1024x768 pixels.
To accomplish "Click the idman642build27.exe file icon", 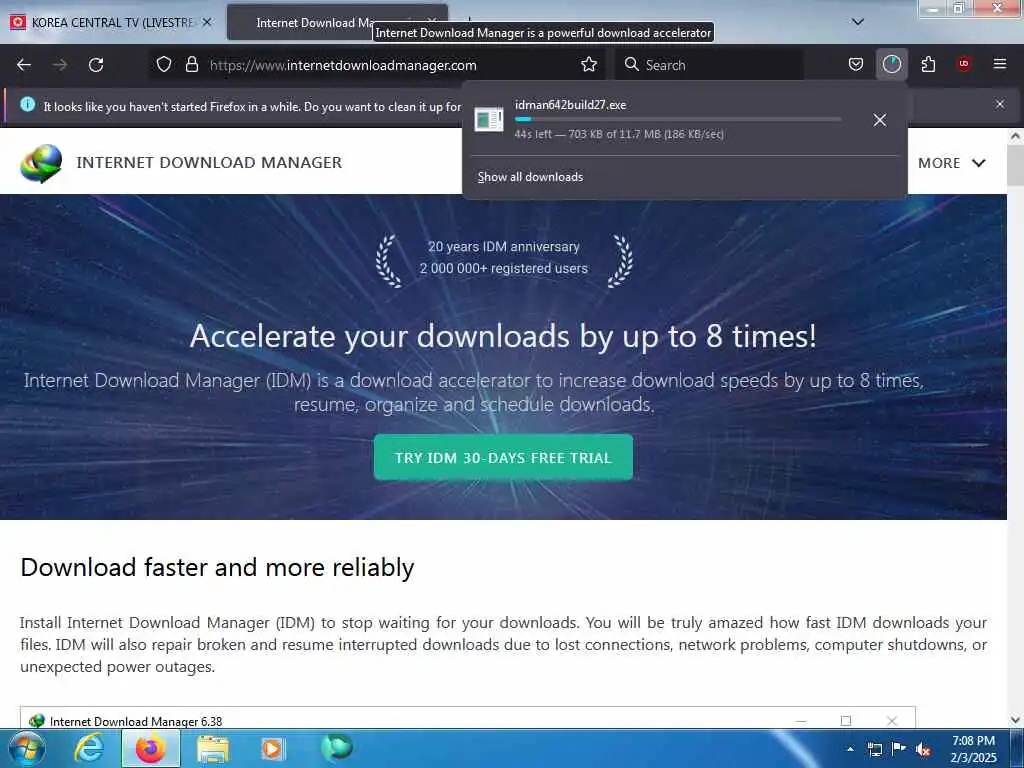I will coord(488,120).
